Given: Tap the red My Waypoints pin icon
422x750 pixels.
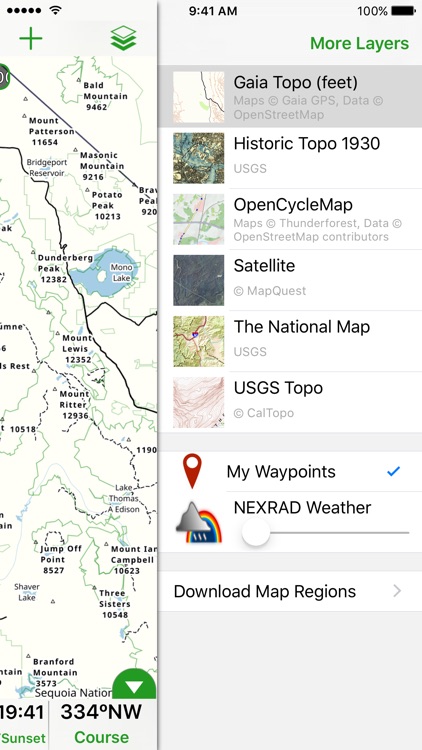Looking at the screenshot, I should point(192,471).
